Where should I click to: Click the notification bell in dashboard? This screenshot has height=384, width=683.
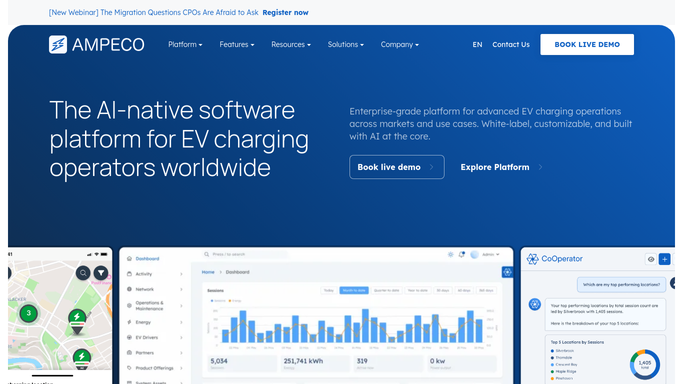click(462, 254)
